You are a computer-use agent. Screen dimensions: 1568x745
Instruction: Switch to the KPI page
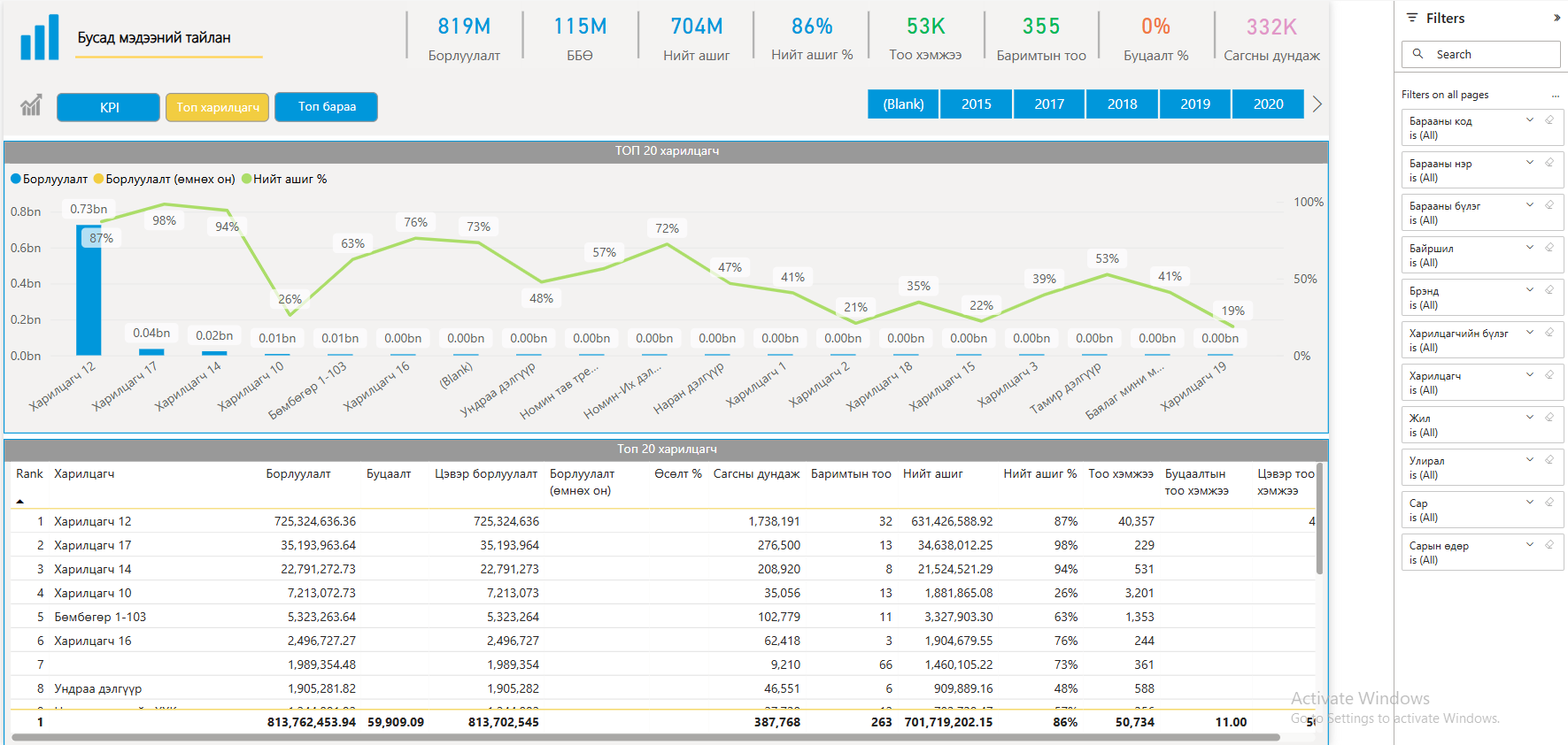pos(109,107)
